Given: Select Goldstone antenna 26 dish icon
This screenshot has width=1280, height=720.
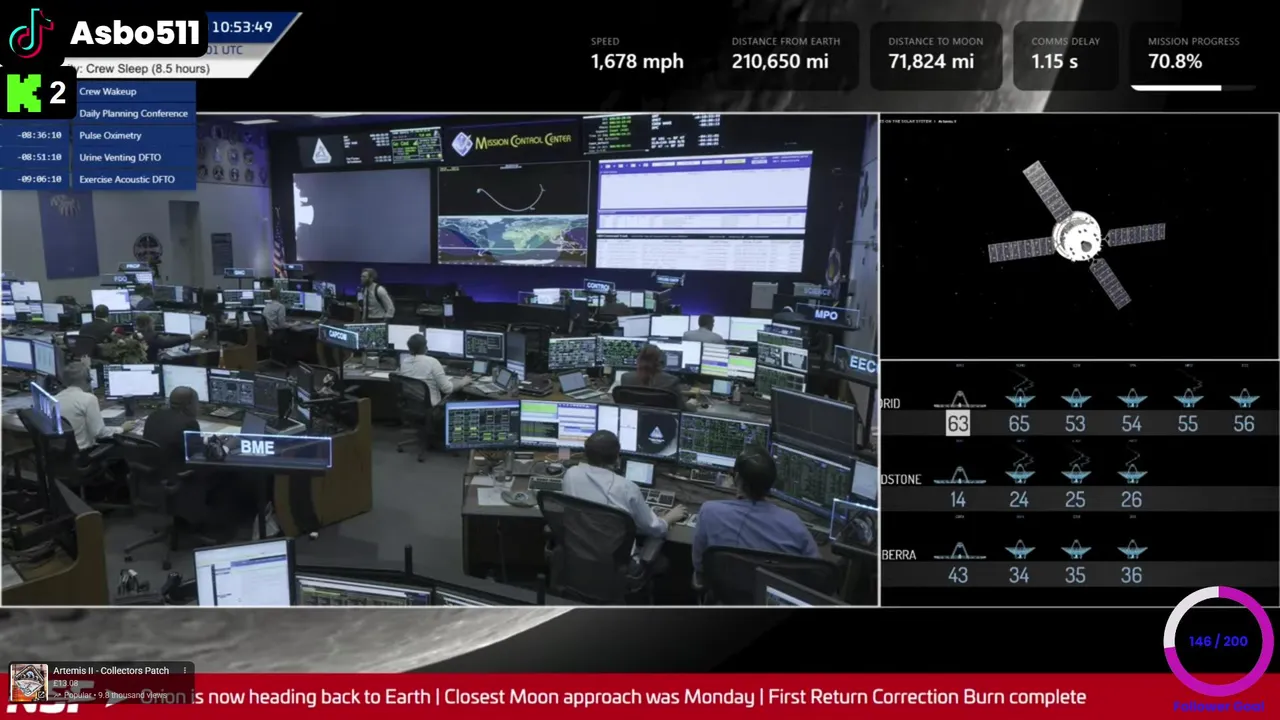Looking at the screenshot, I should pos(1132,472).
